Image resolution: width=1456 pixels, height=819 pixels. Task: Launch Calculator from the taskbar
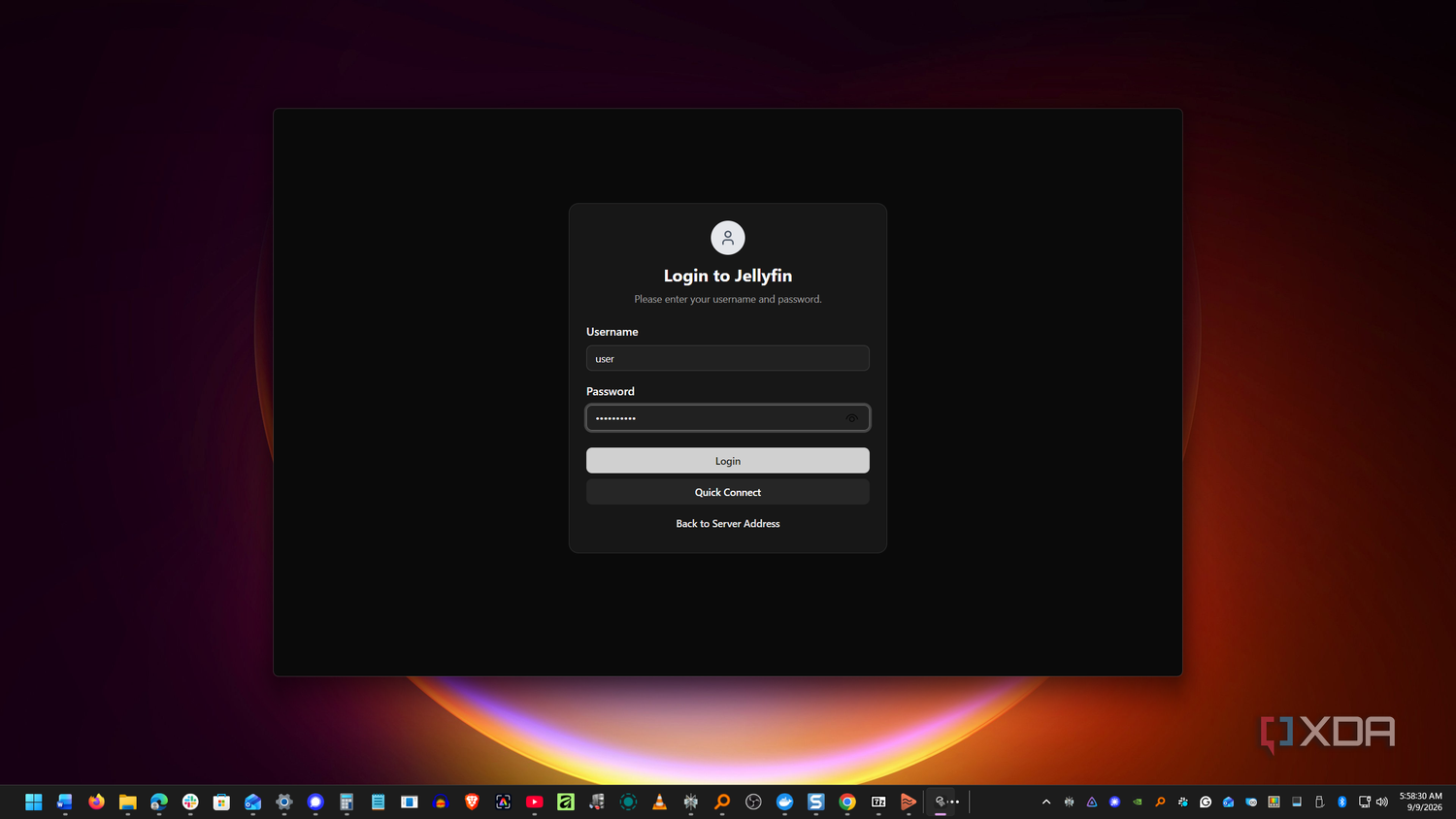coord(347,802)
